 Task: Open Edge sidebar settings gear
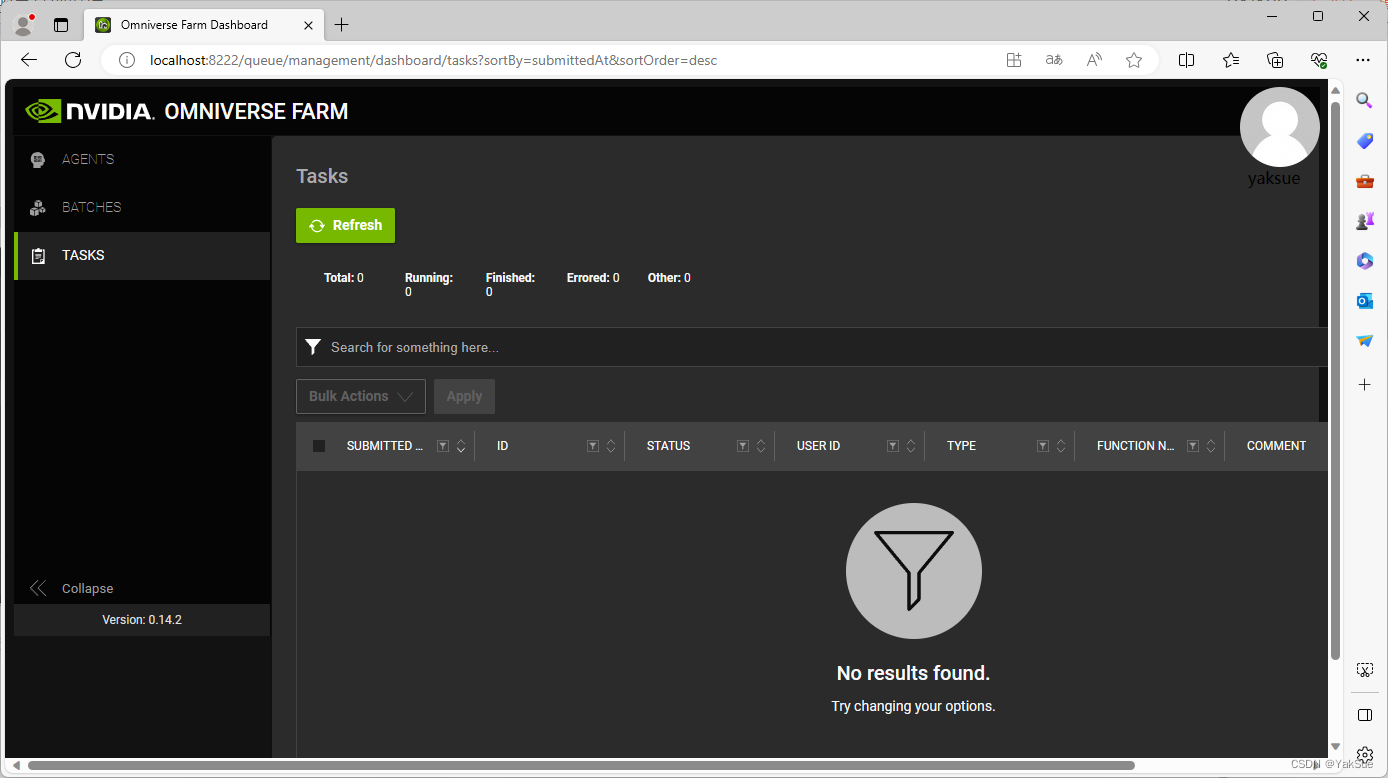(1365, 755)
